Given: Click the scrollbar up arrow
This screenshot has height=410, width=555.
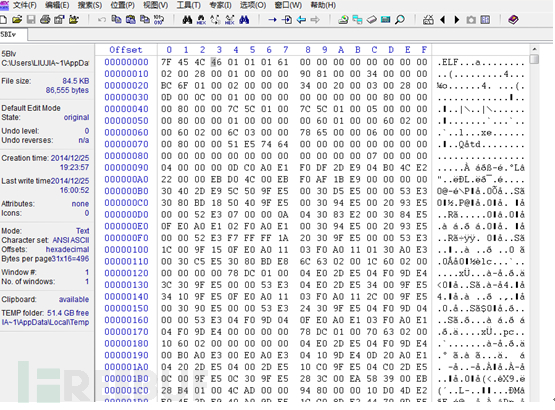Looking at the screenshot, I should coord(534,49).
